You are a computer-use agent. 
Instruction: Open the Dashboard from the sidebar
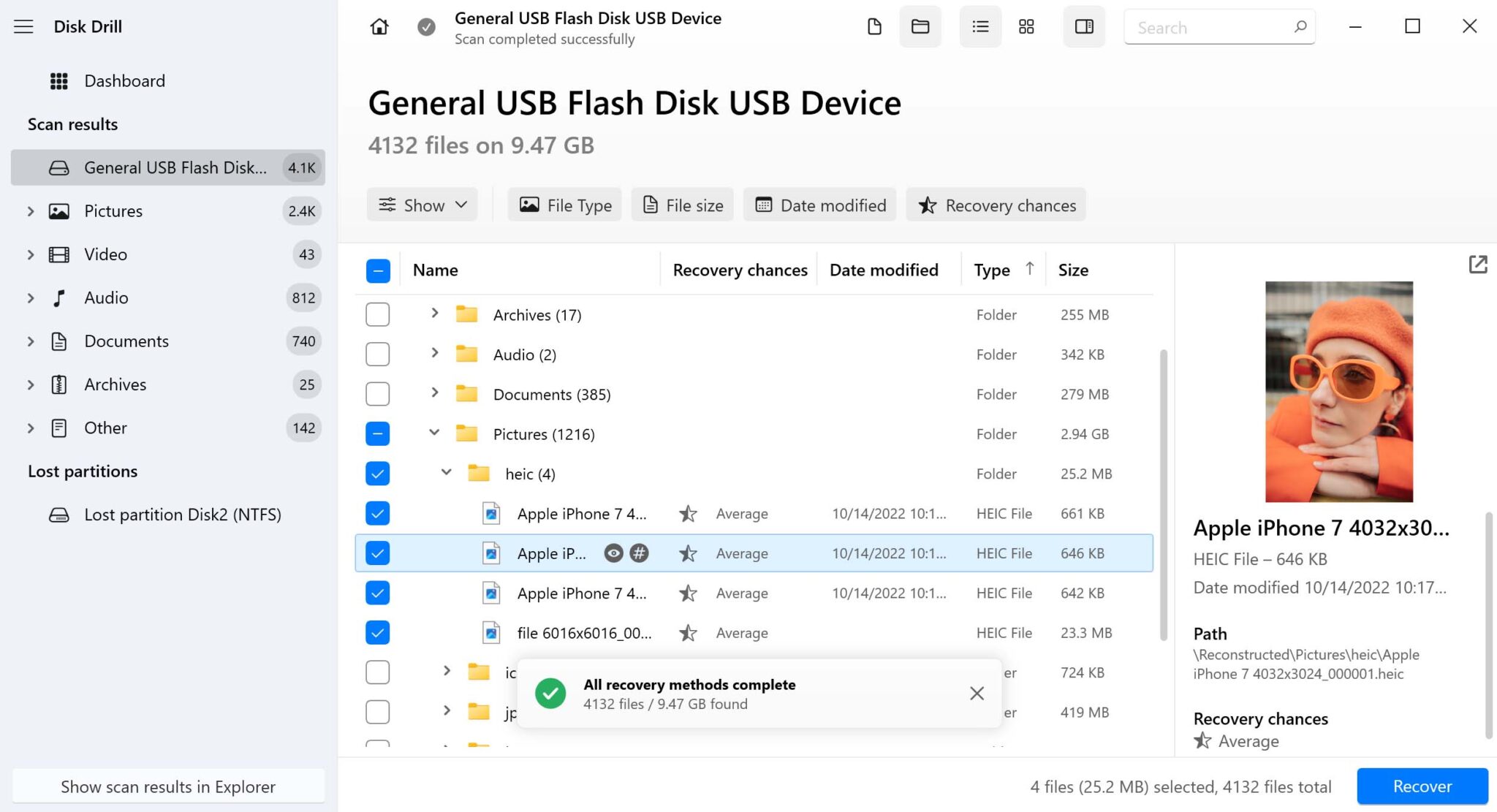pyautogui.click(x=124, y=80)
